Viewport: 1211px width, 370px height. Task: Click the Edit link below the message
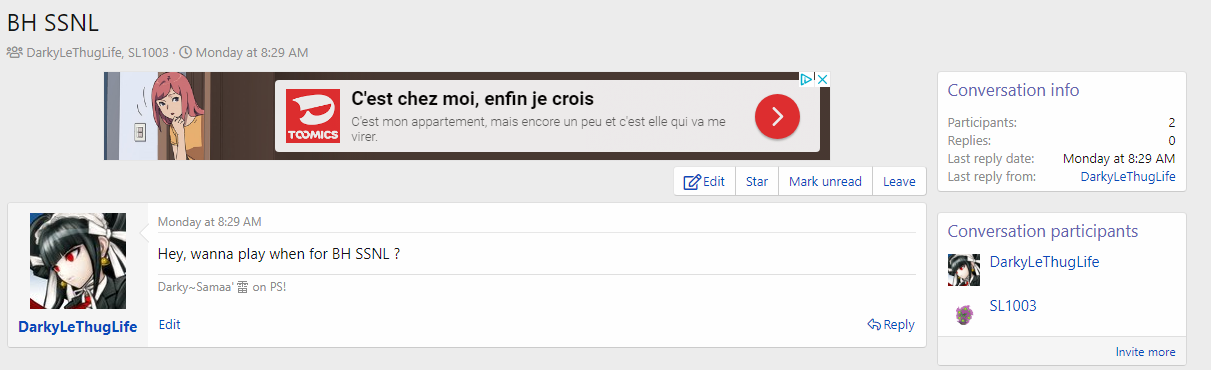170,325
